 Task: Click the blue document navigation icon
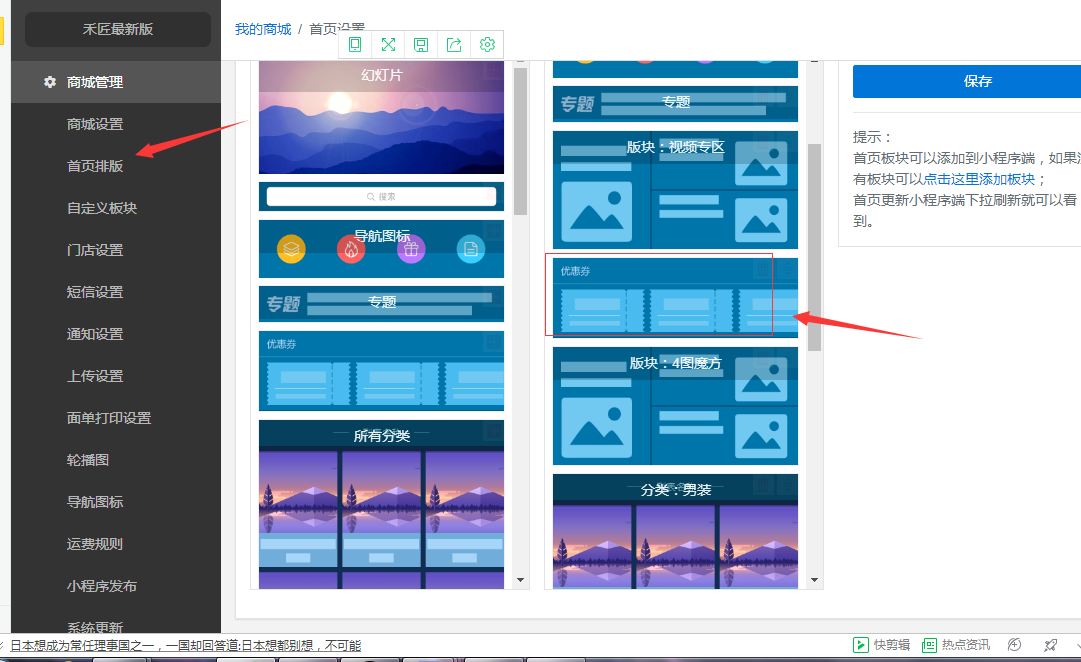(x=471, y=249)
